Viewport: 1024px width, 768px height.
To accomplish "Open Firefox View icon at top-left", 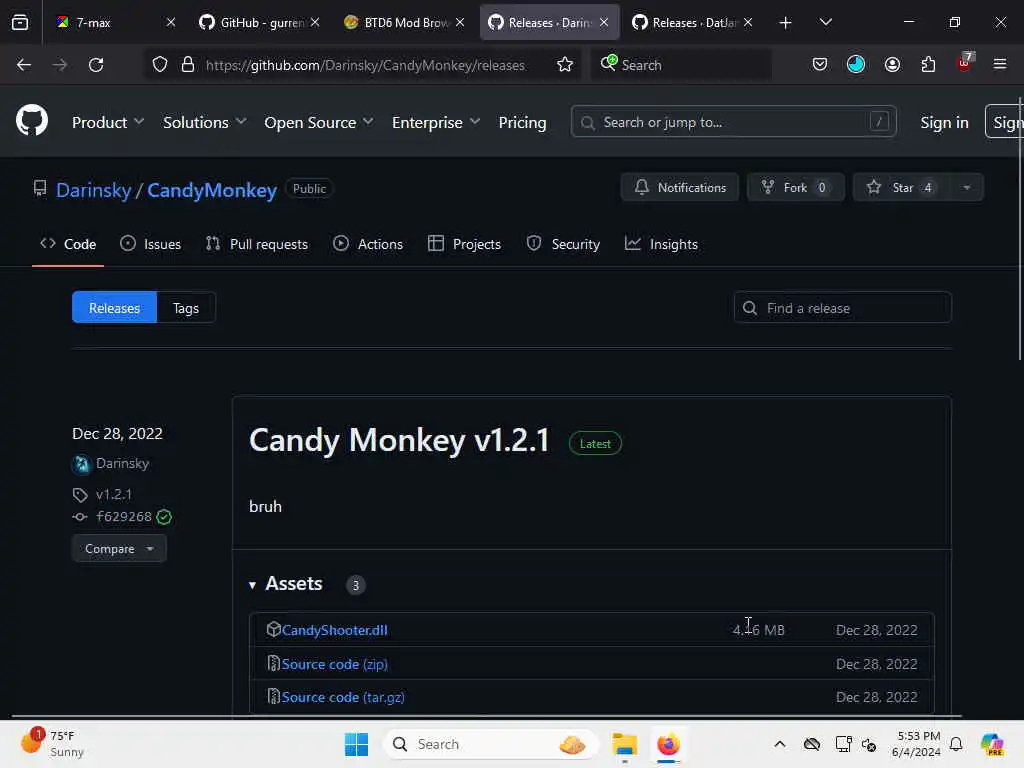I will pyautogui.click(x=20, y=23).
